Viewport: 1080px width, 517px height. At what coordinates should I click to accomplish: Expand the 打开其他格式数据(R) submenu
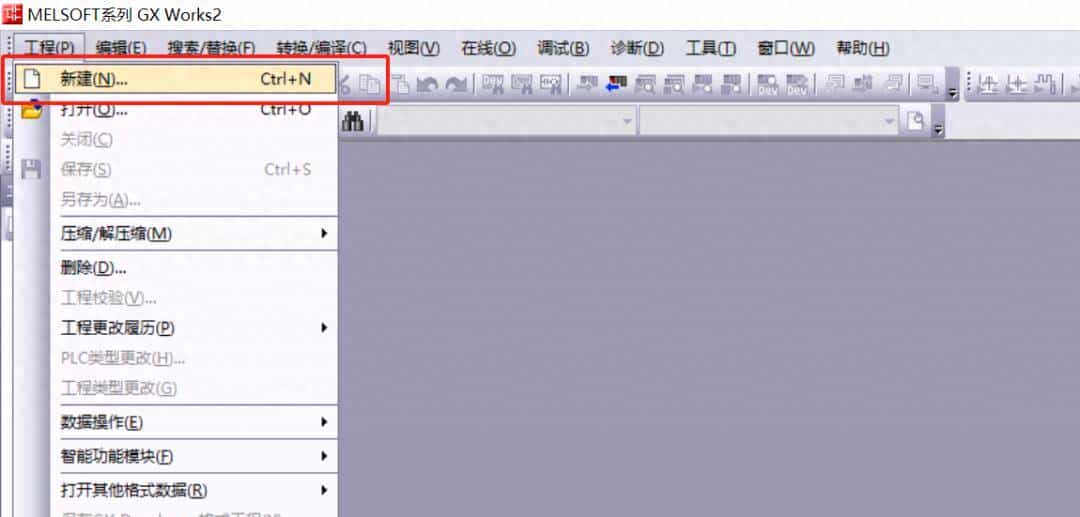coord(176,490)
